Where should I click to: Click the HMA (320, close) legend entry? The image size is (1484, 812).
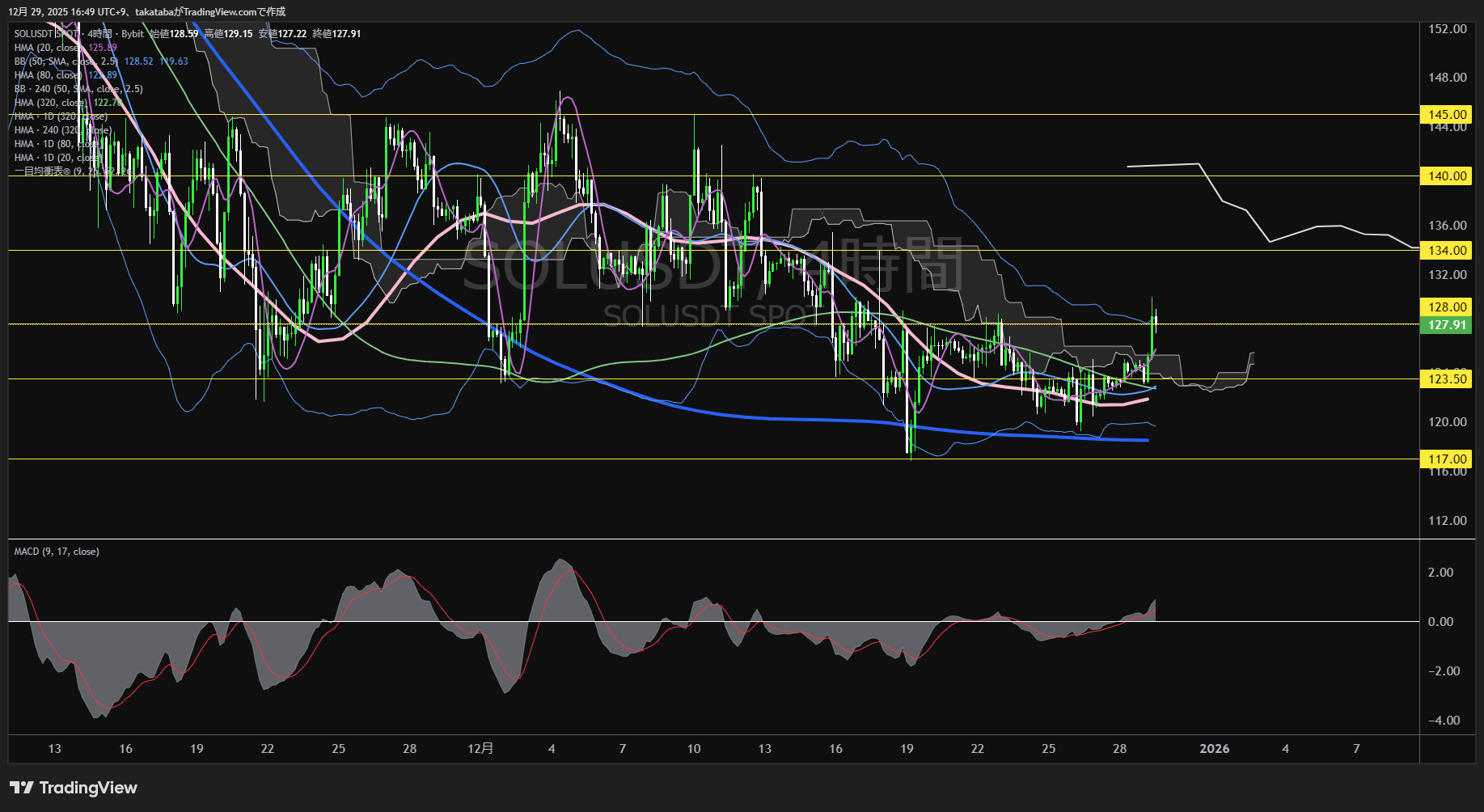tap(50, 103)
